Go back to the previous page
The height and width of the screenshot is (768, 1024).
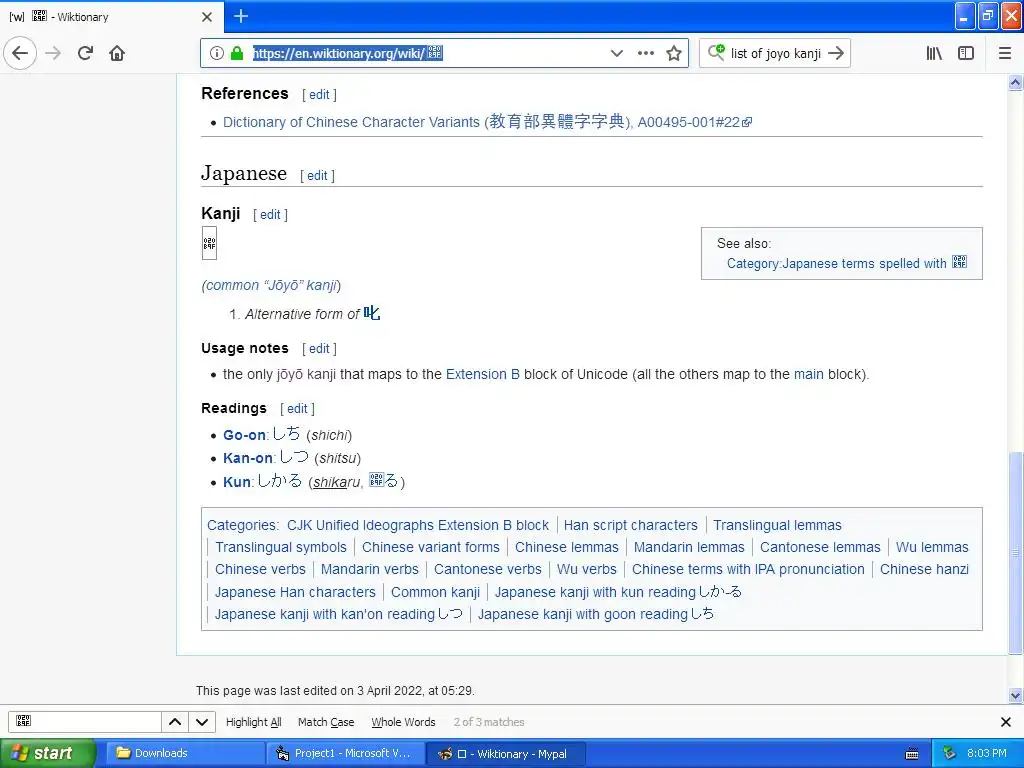pos(20,53)
